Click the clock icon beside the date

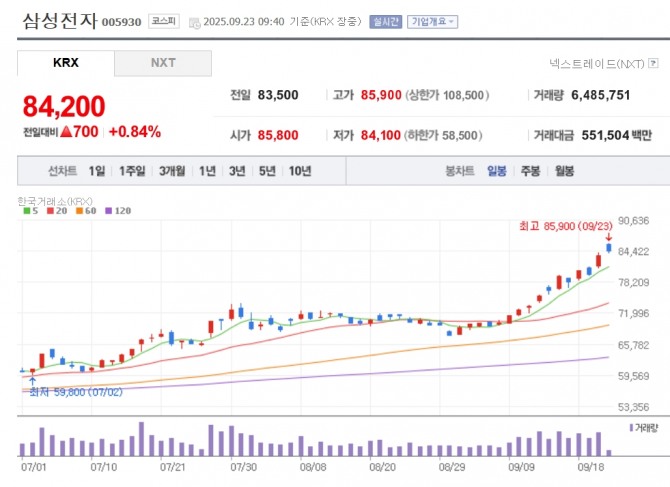point(194,21)
